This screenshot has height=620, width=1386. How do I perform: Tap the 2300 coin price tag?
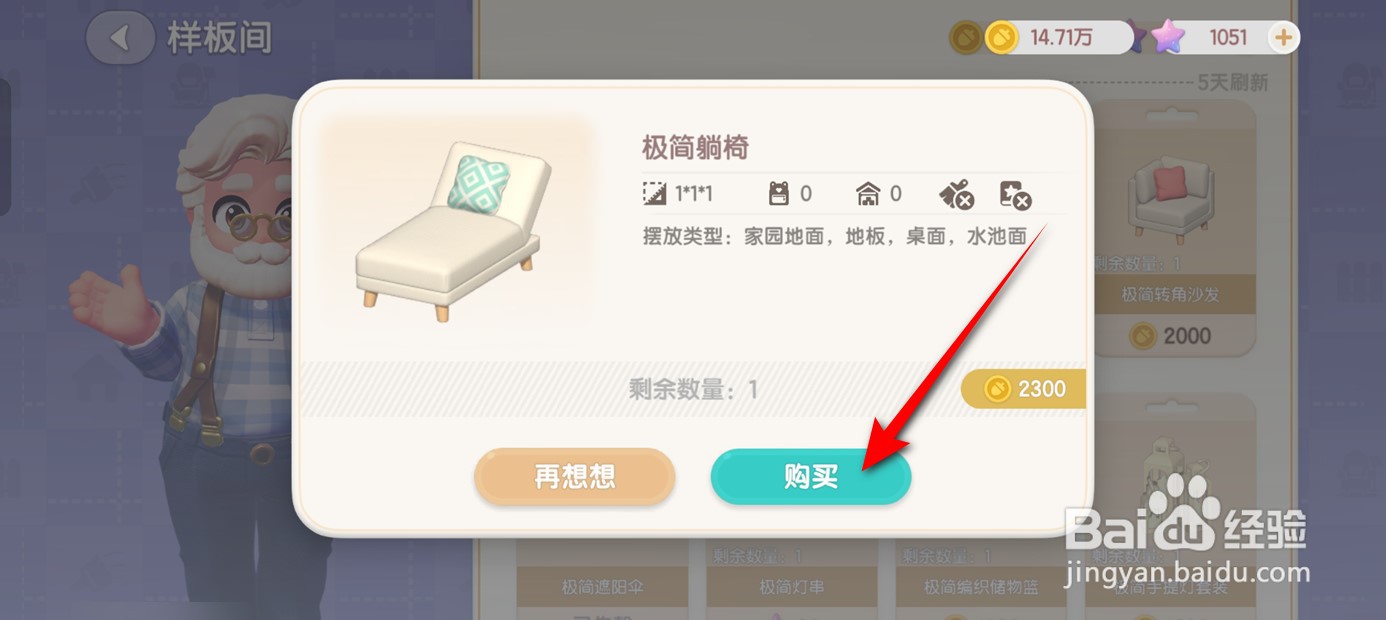[1024, 389]
